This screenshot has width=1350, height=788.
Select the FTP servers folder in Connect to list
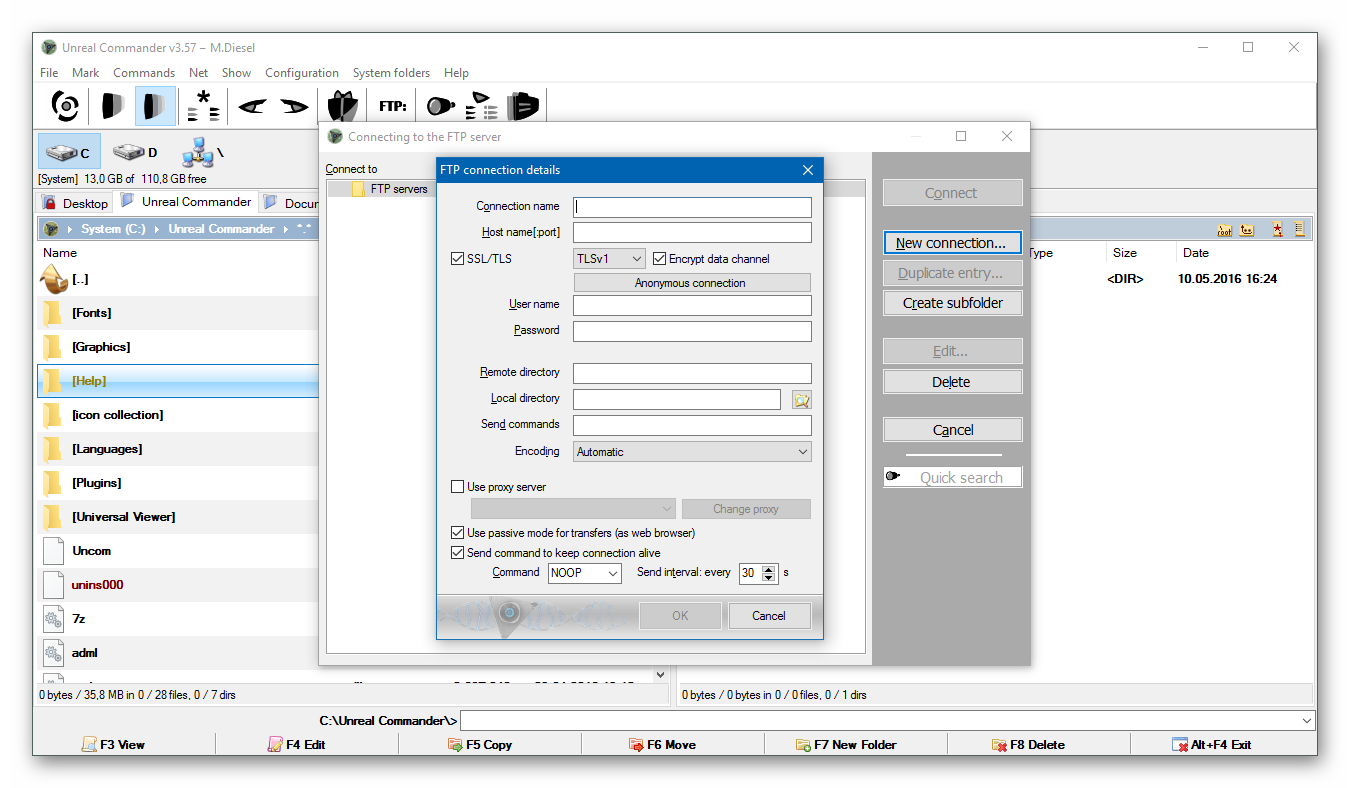point(399,188)
